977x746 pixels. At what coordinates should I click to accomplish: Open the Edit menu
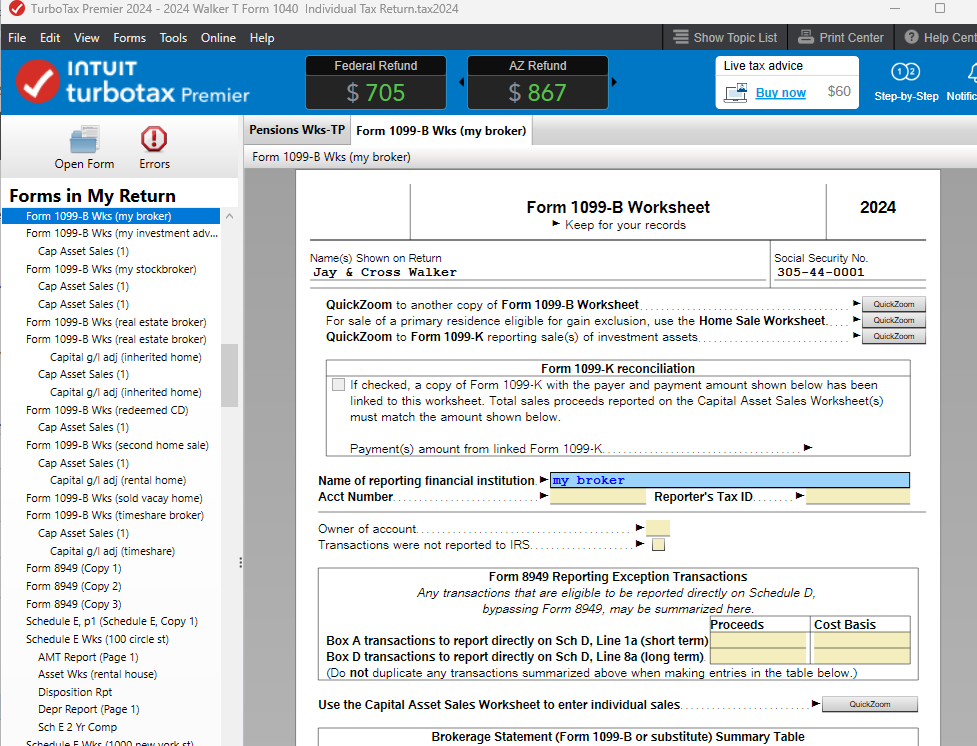50,37
